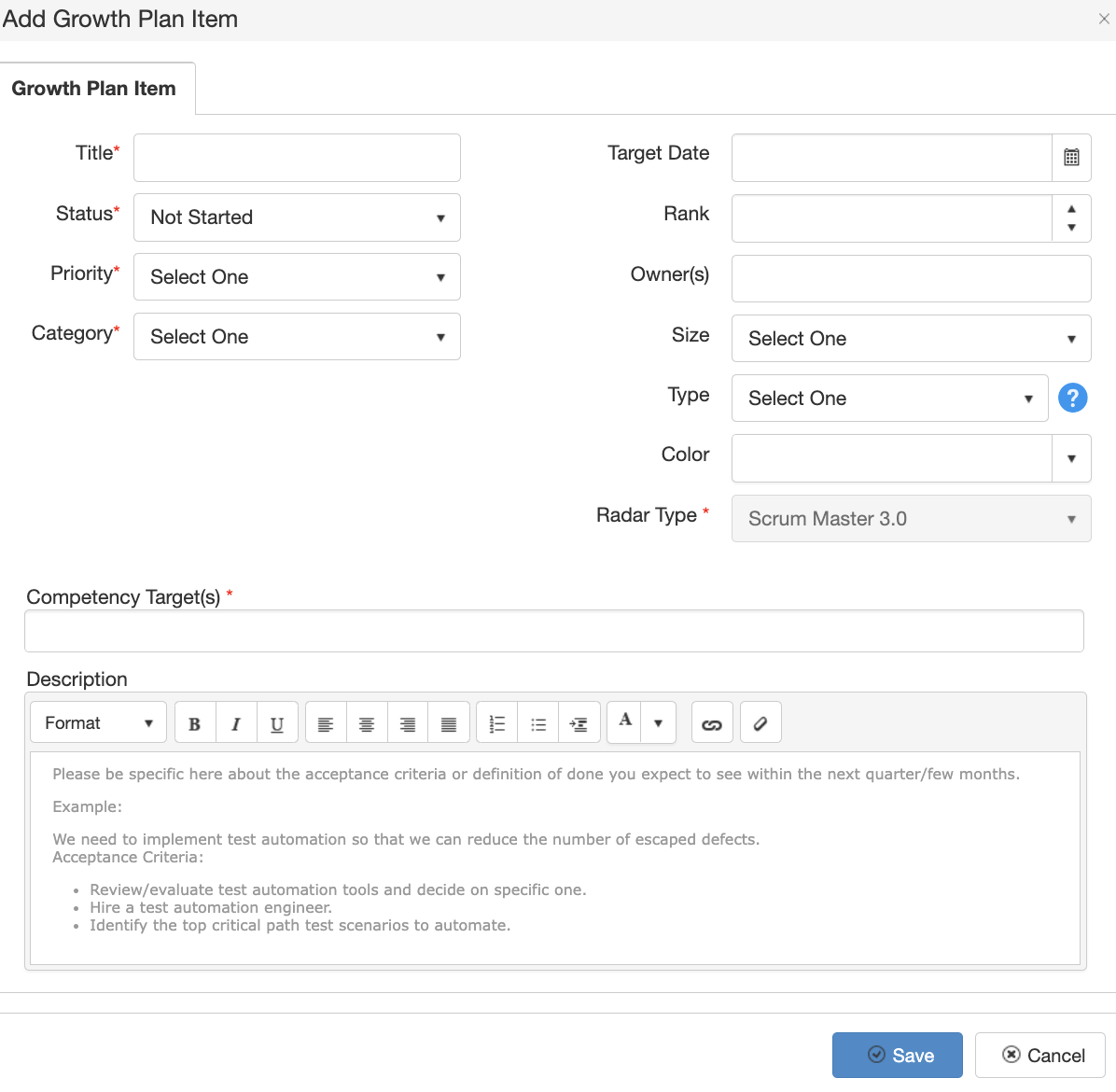Click into the Description text area
Screen dimensions: 1116x1092
pyautogui.click(x=554, y=859)
